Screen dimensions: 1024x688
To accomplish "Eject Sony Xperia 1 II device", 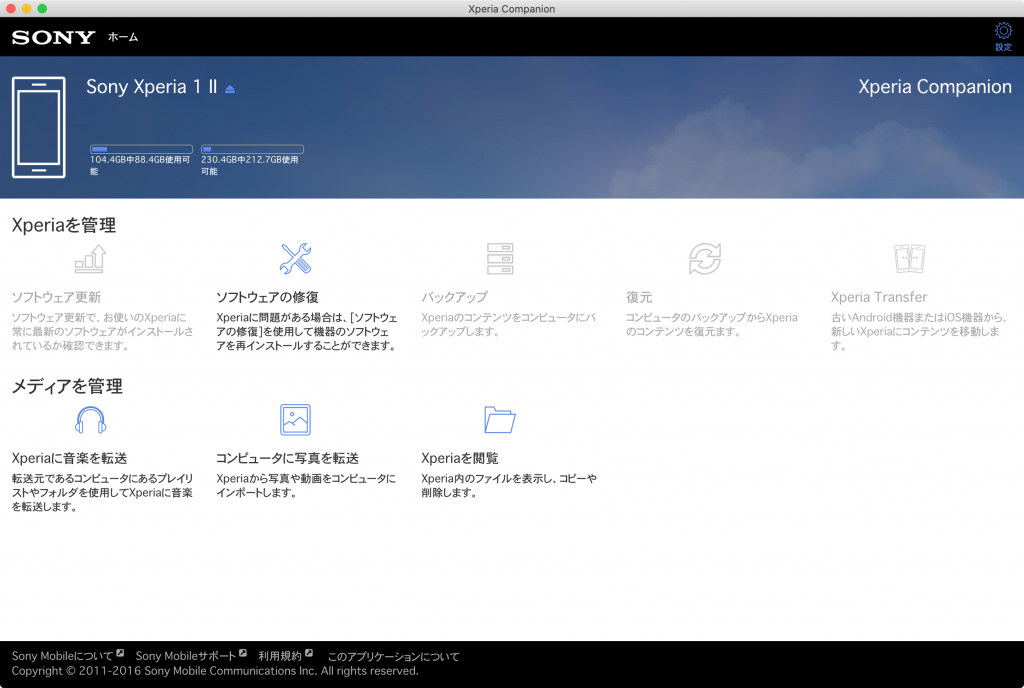I will pos(230,89).
